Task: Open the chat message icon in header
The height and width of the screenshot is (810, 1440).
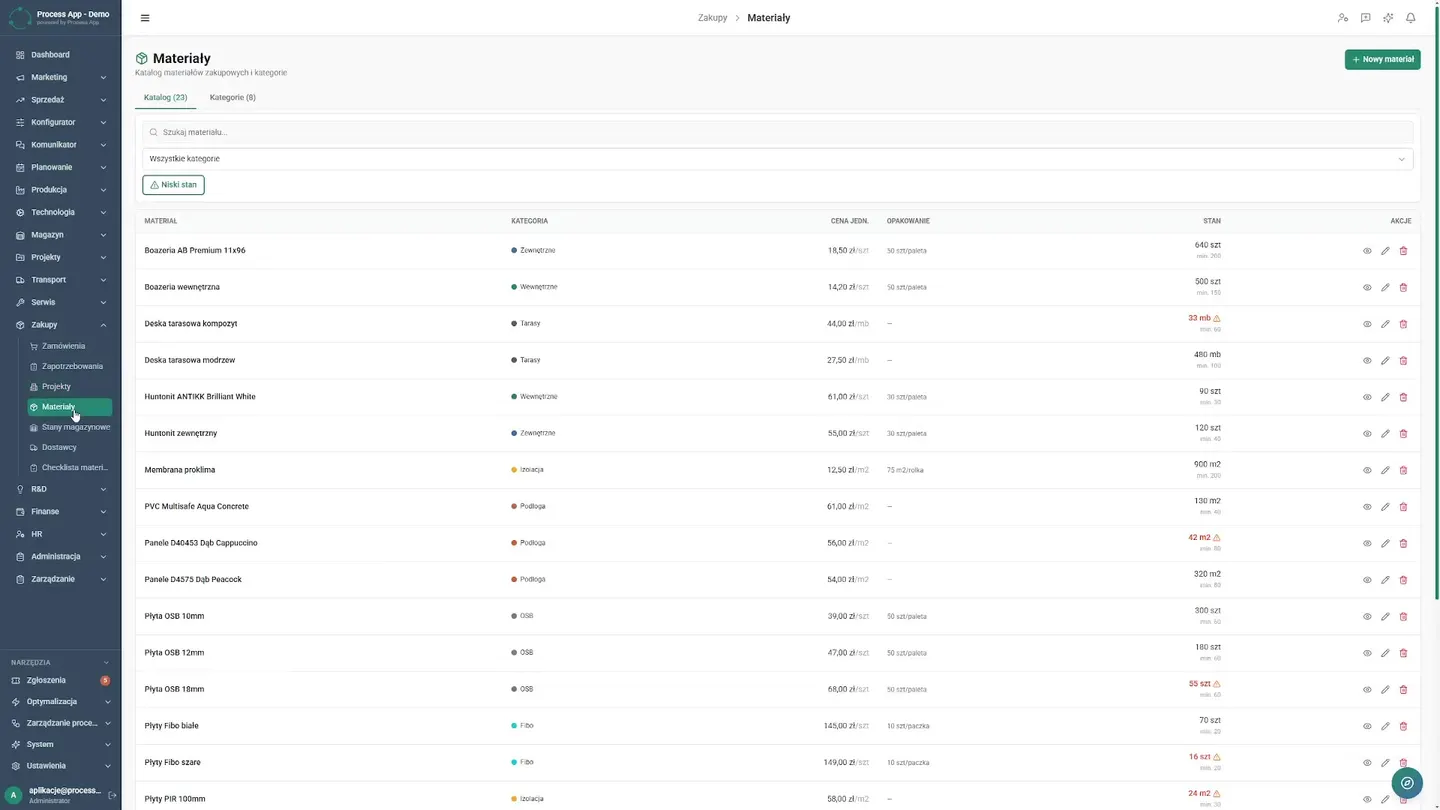Action: pyautogui.click(x=1365, y=18)
